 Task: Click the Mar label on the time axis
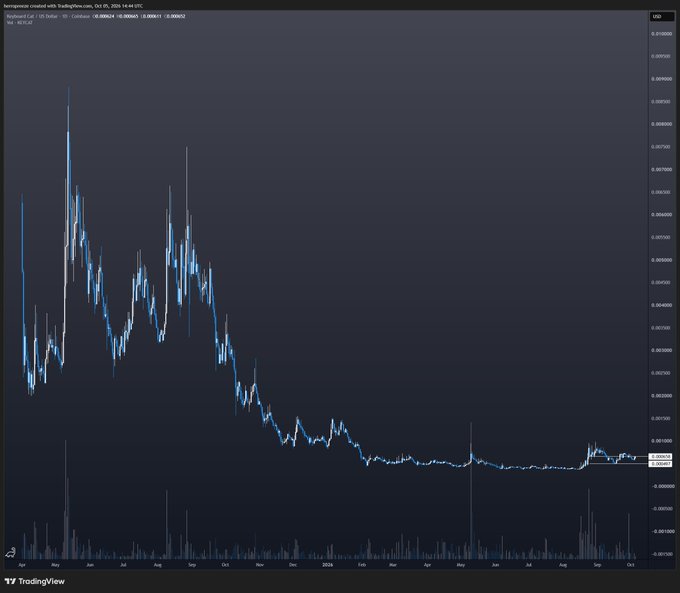tap(393, 565)
